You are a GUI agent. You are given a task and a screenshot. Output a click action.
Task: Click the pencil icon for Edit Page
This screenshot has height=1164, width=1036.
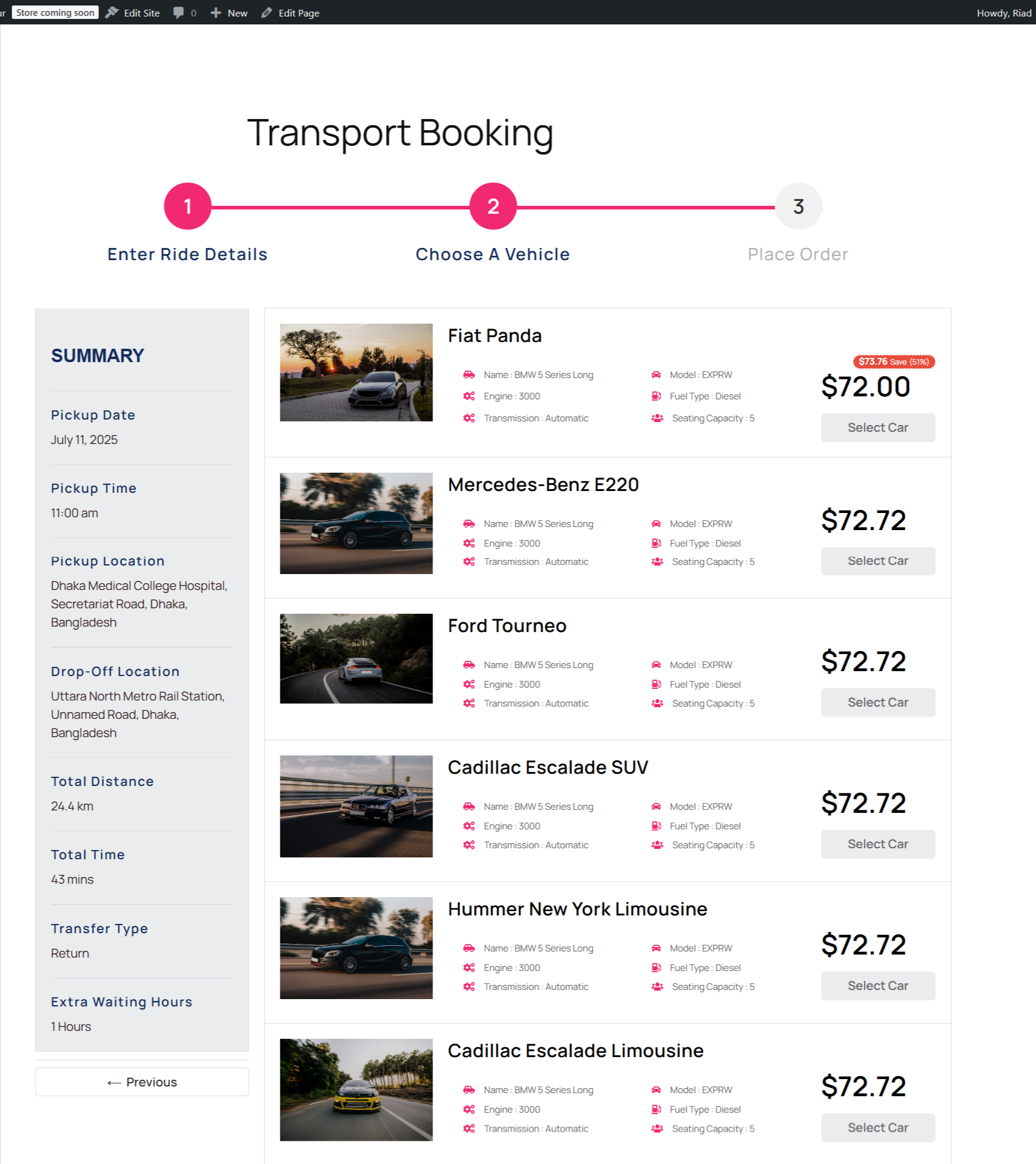(266, 13)
